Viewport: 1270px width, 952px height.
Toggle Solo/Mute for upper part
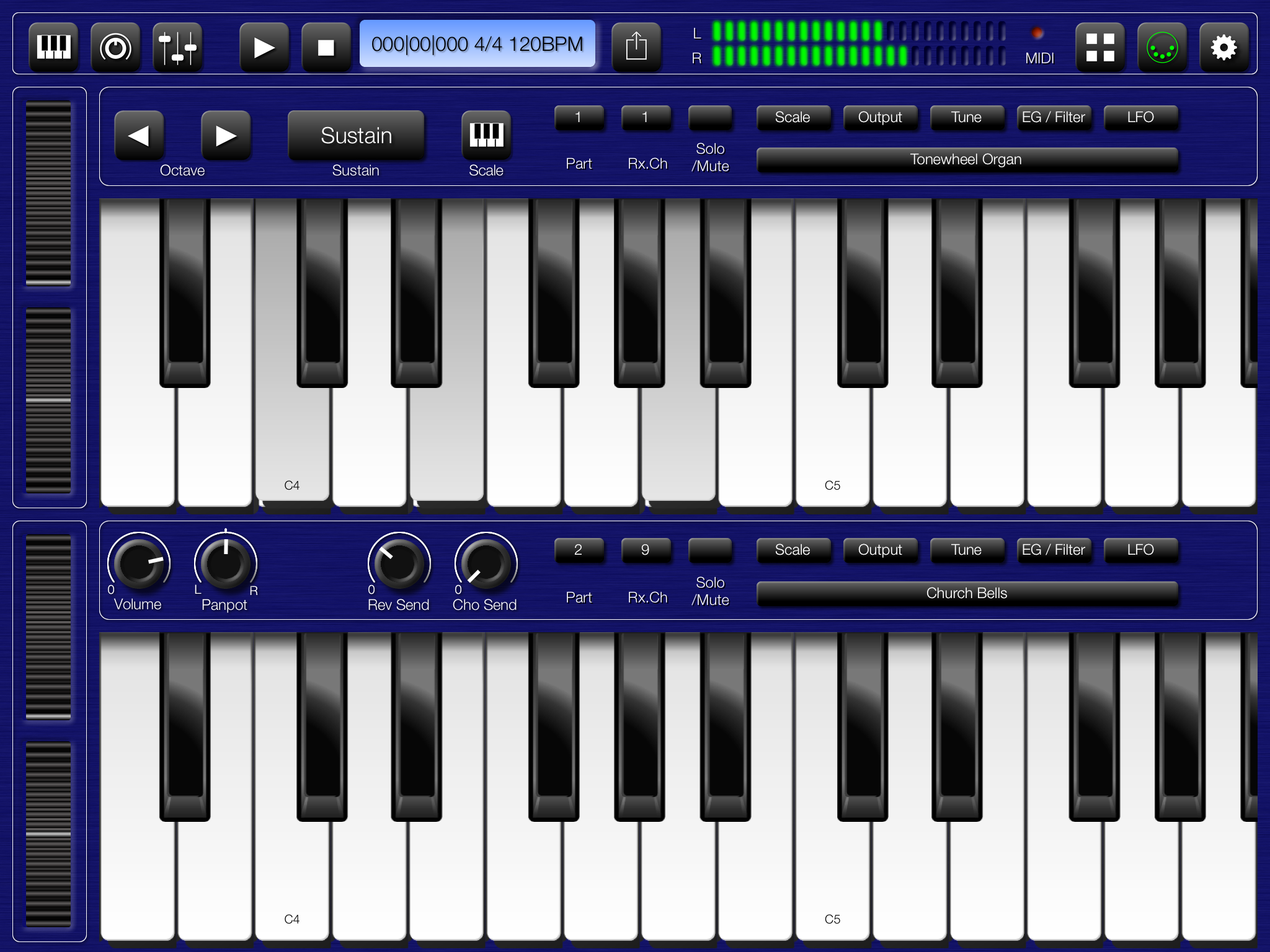pos(711,118)
